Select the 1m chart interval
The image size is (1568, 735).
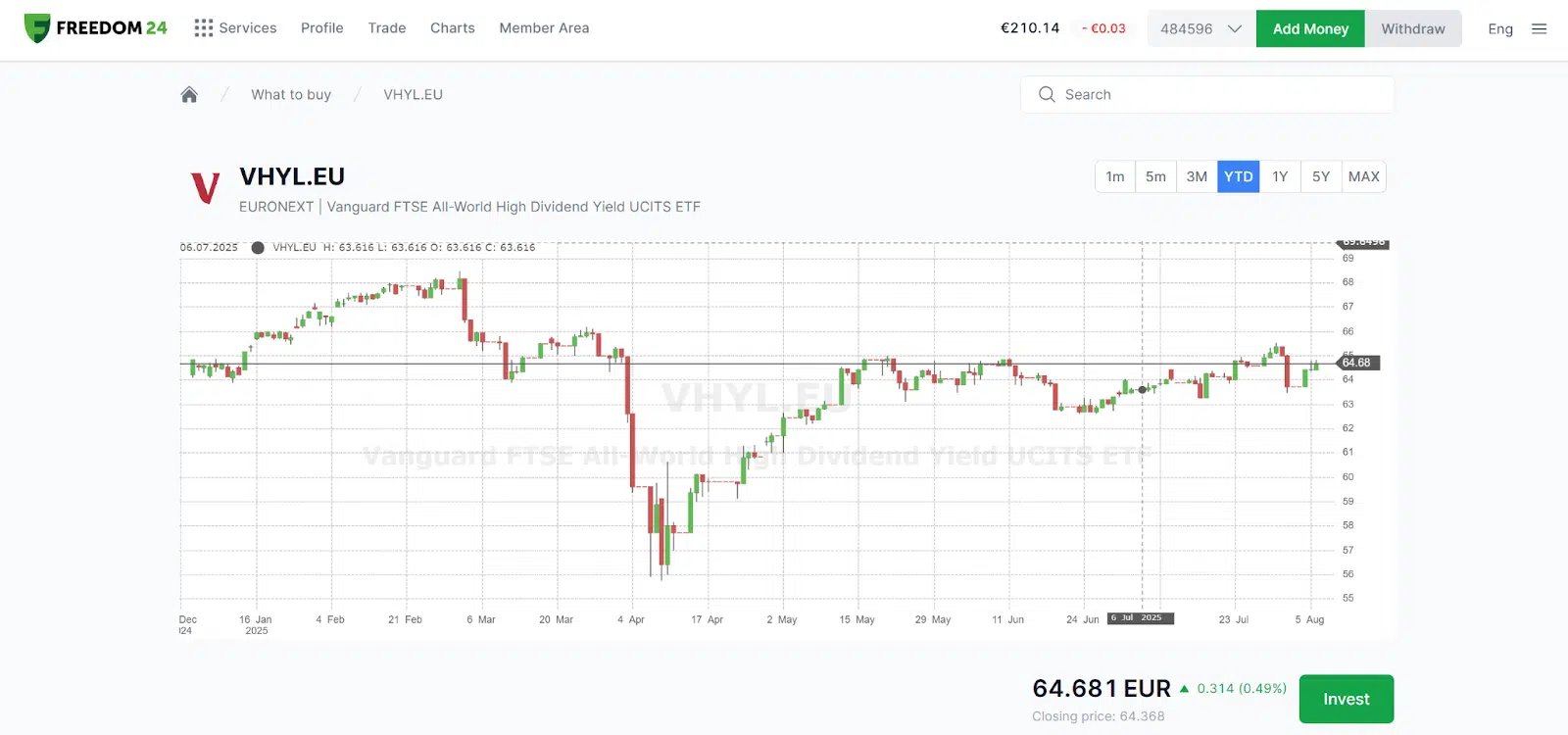click(x=1115, y=176)
